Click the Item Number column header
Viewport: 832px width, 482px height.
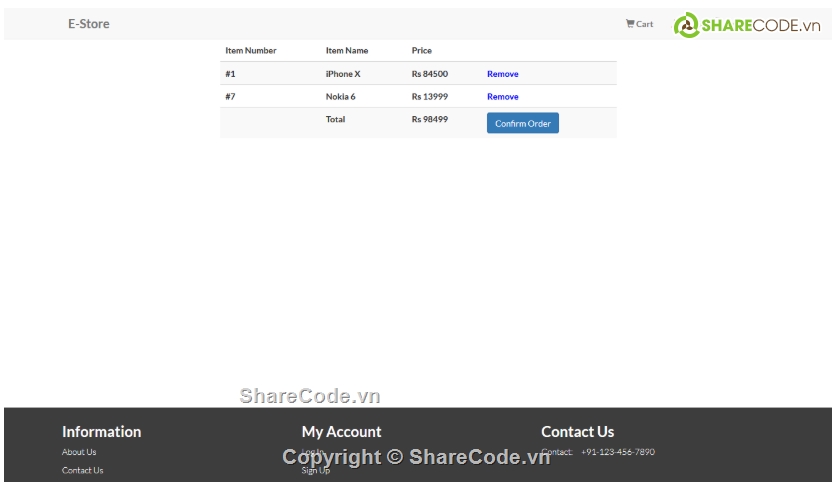point(250,50)
